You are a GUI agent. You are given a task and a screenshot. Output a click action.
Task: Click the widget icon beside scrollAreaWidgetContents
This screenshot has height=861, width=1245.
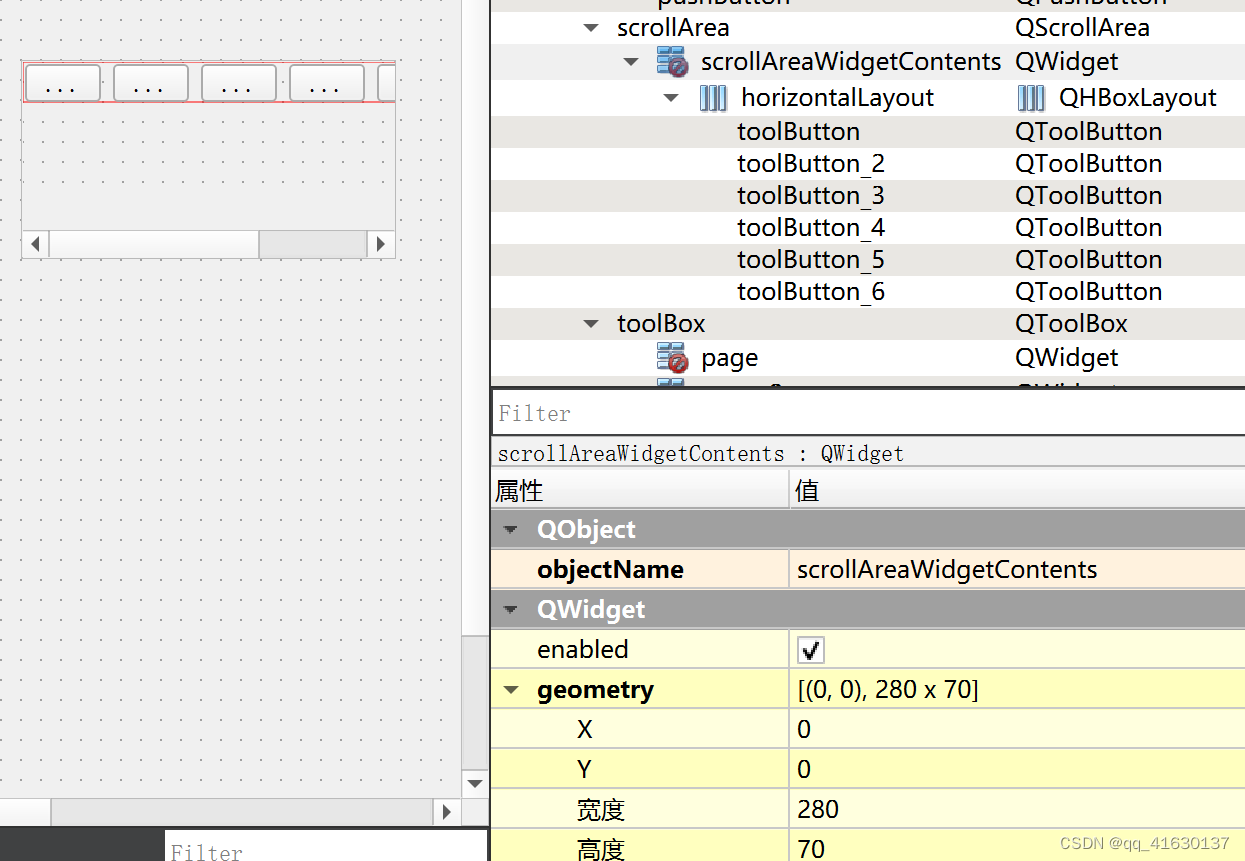[672, 61]
